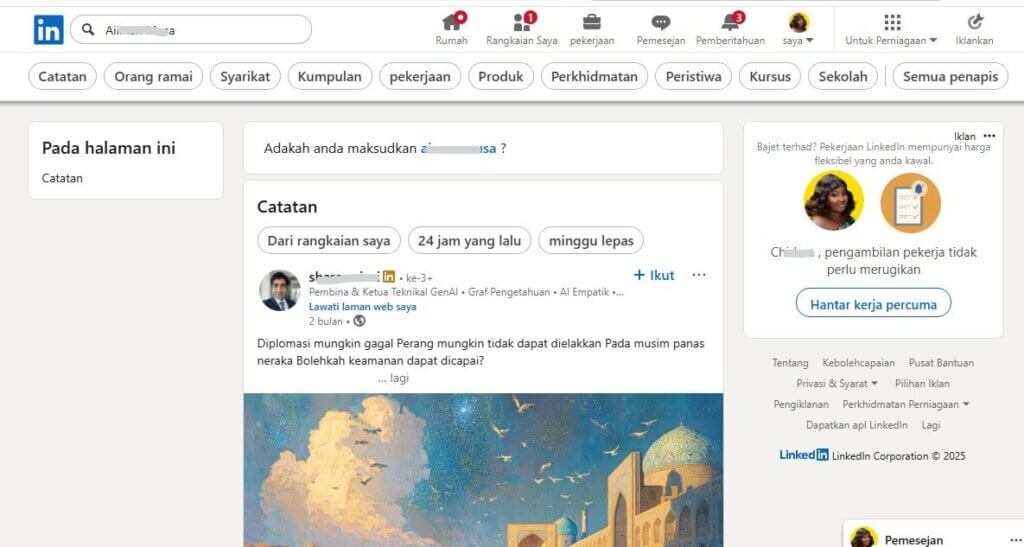Viewport: 1024px width, 547px height.
Task: Open the Pilihan Iklan footer link
Action: [922, 384]
